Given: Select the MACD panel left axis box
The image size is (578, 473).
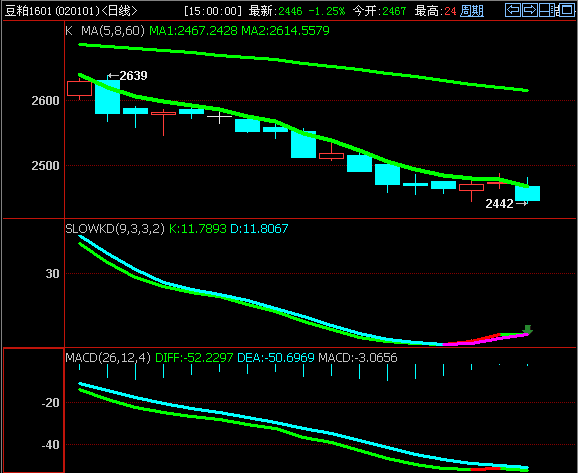Looking at the screenshot, I should (x=34, y=410).
